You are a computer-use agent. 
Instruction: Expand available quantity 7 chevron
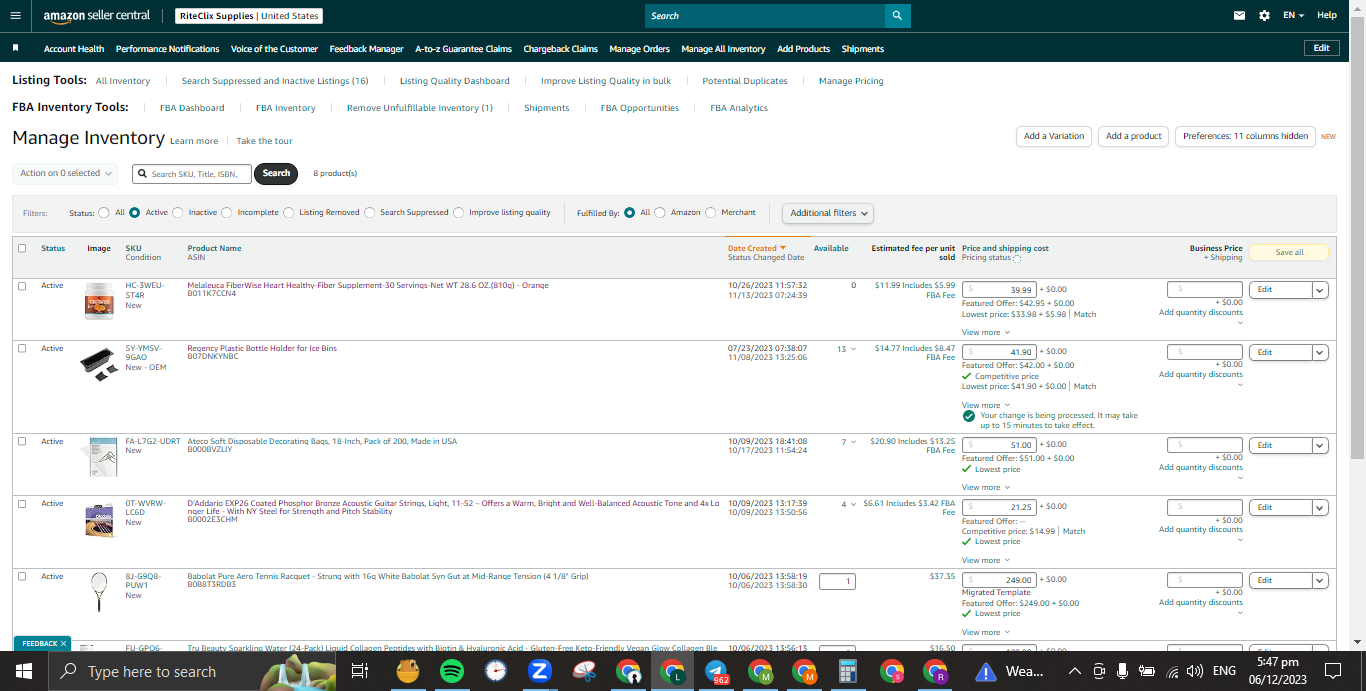(x=853, y=442)
